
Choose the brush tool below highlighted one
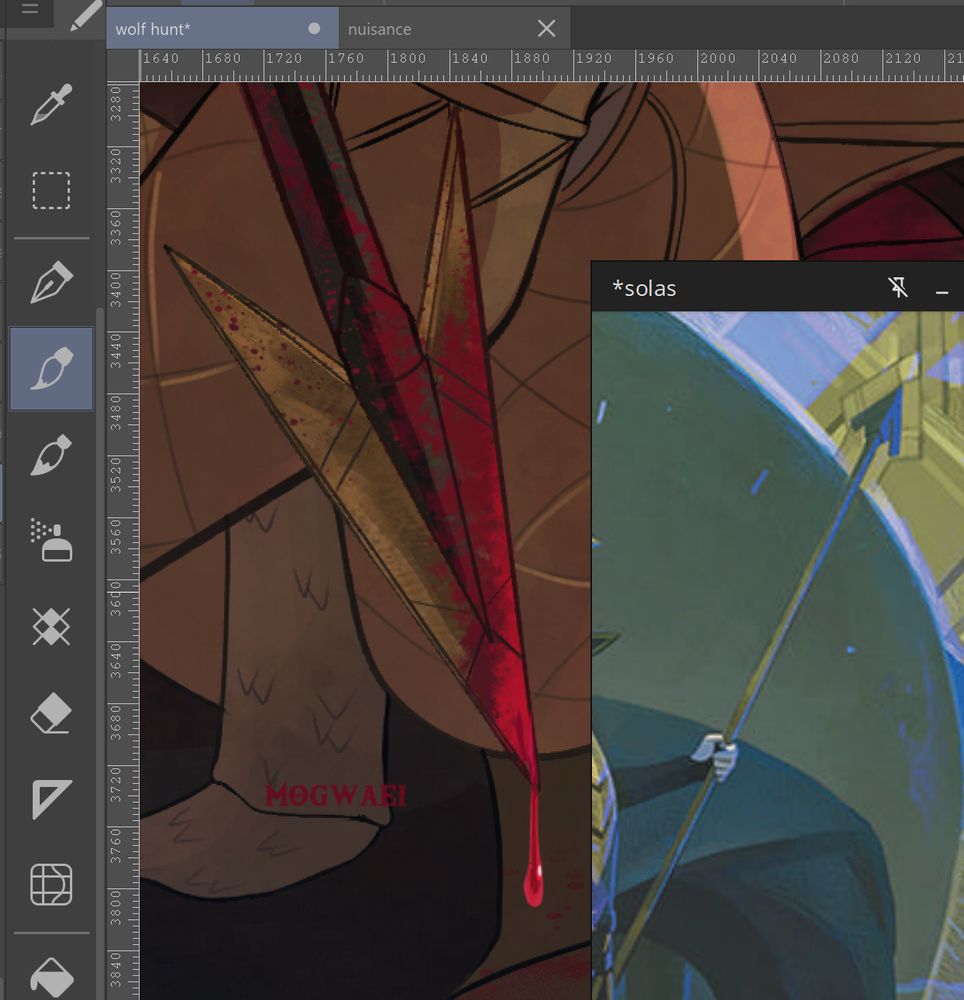click(x=51, y=455)
